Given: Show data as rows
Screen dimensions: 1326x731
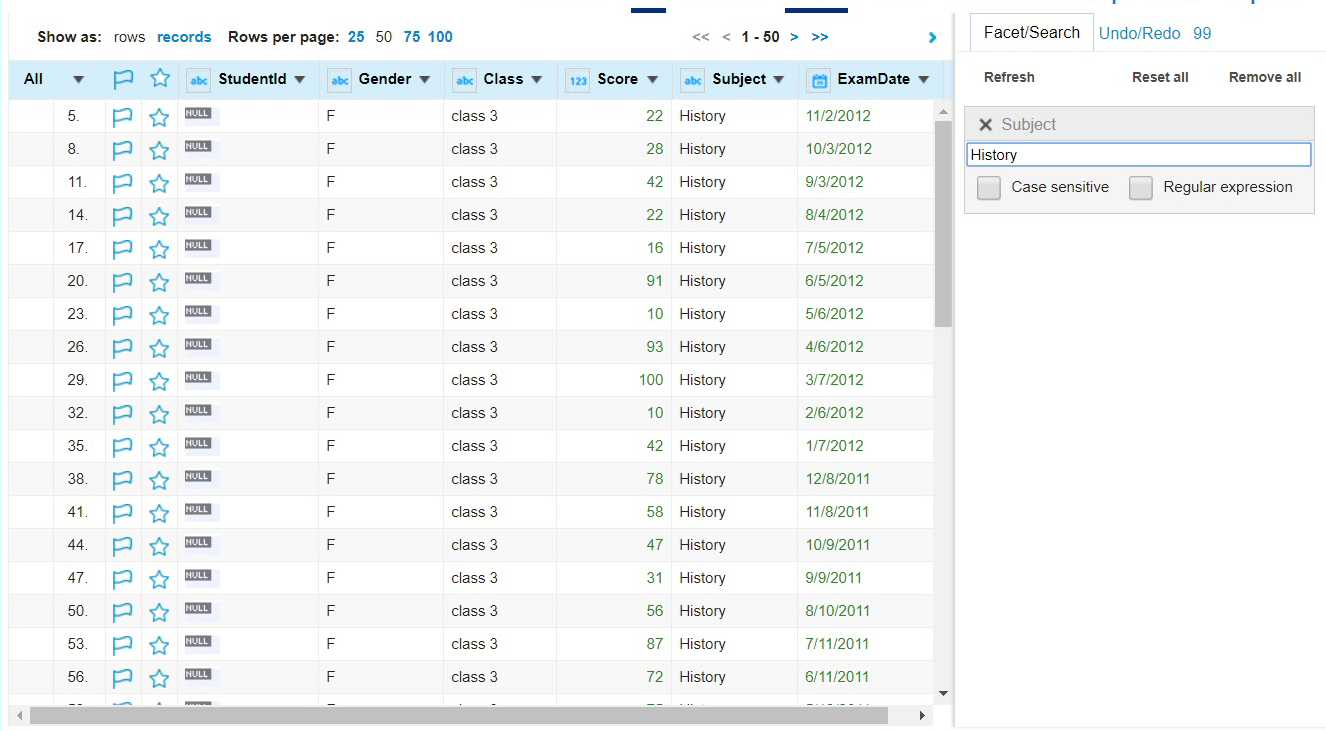Looking at the screenshot, I should 130,37.
